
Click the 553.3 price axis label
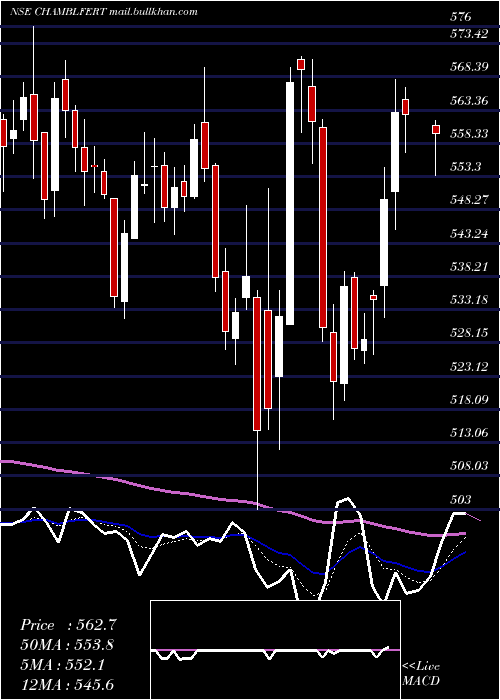pos(466,167)
